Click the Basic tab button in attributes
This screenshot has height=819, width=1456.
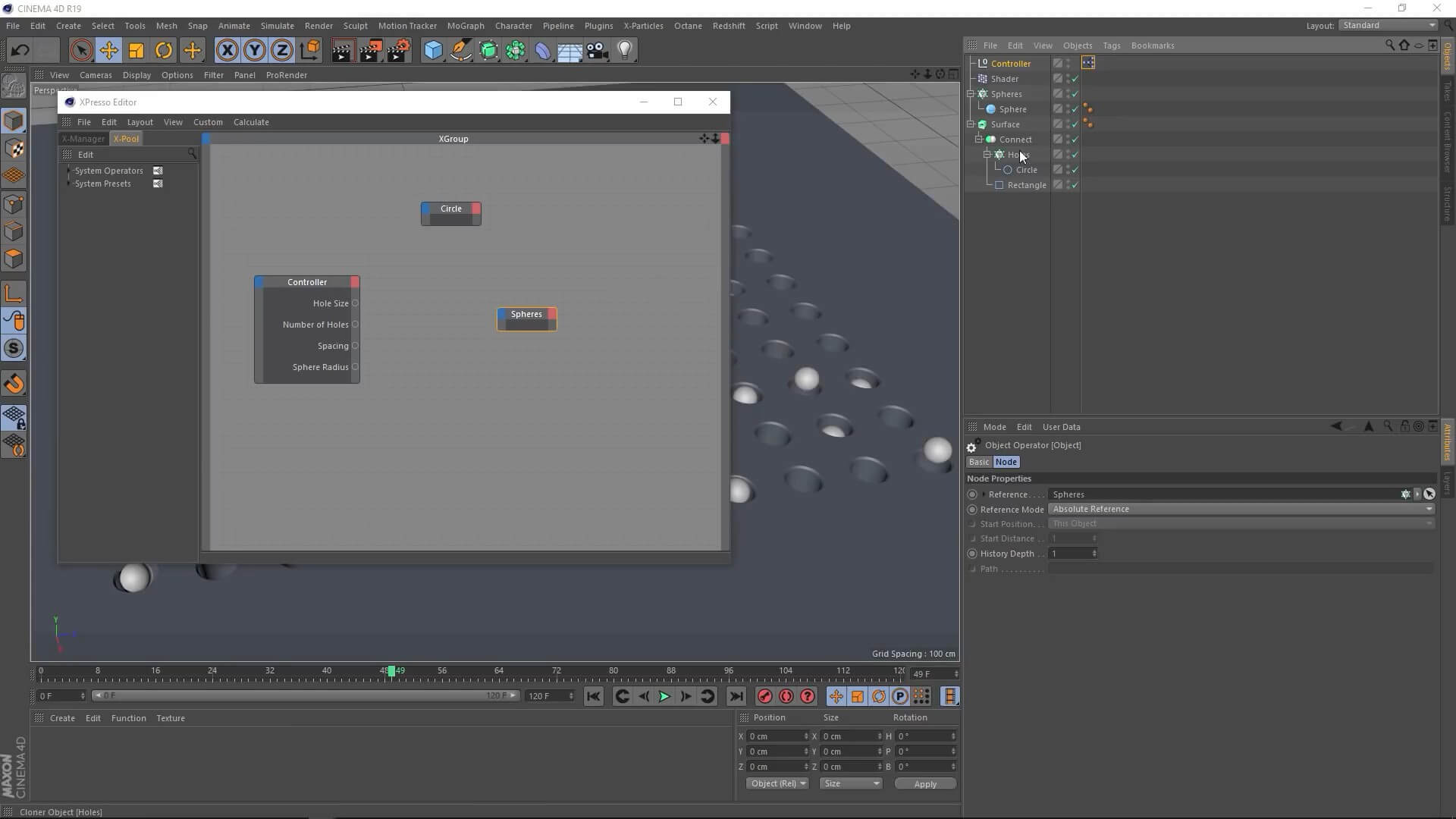(x=978, y=462)
